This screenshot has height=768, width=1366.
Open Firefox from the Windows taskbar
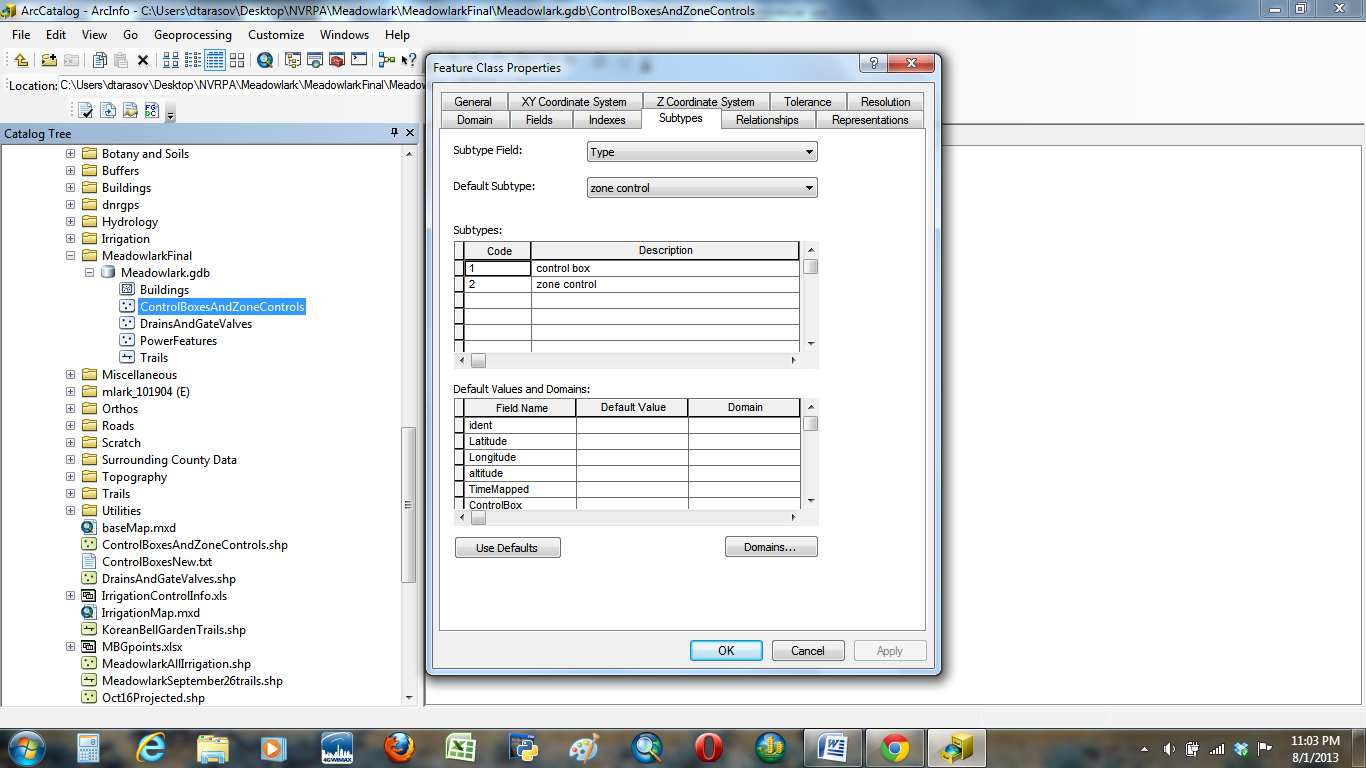click(x=399, y=747)
